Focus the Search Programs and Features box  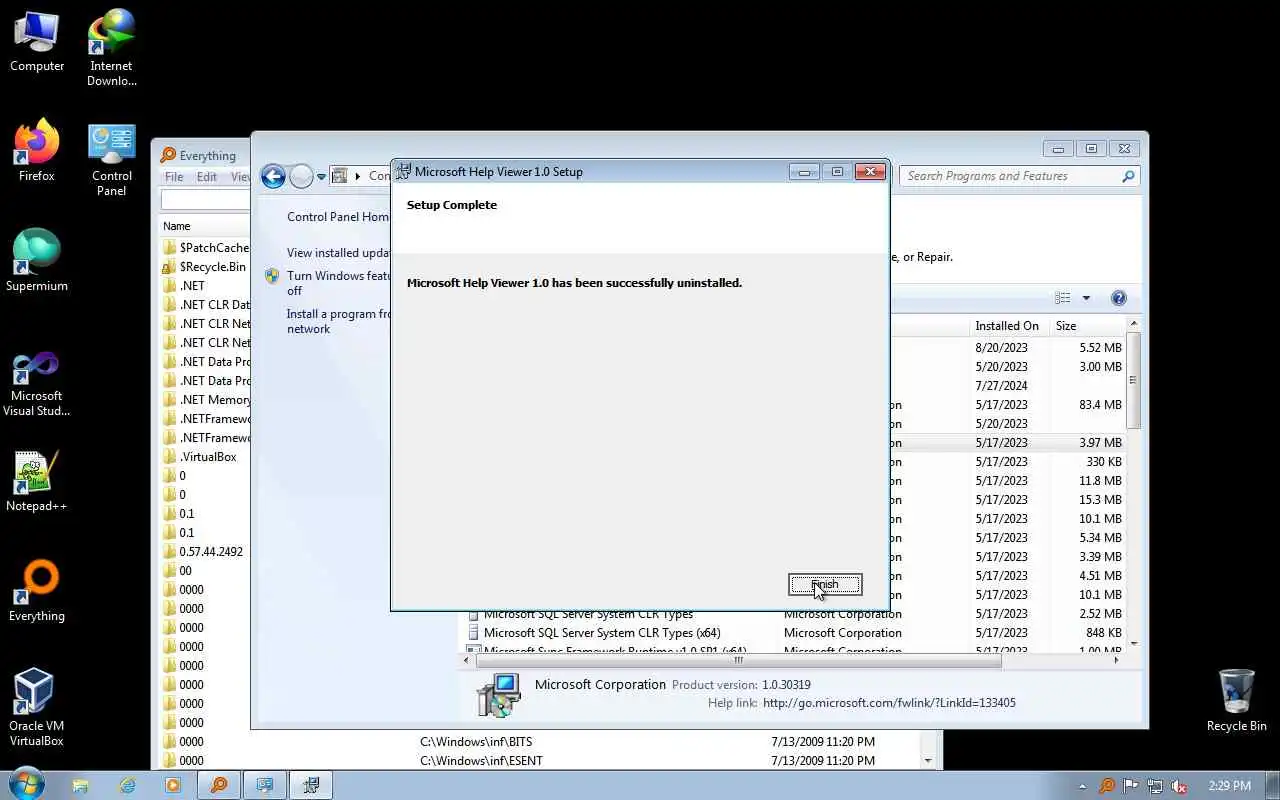[1019, 176]
